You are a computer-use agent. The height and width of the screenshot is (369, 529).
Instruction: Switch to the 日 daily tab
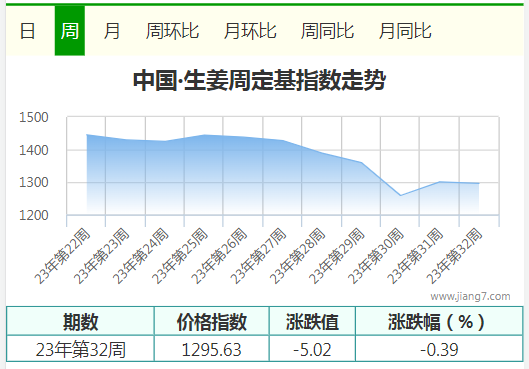[x=27, y=31]
